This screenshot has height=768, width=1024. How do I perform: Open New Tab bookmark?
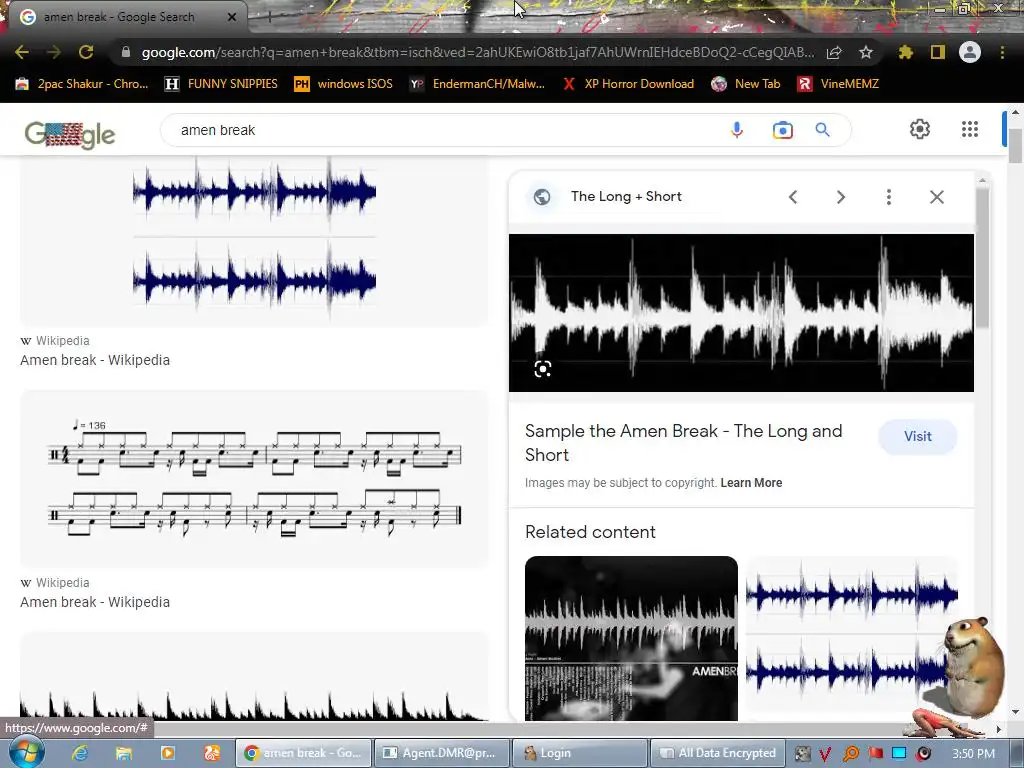(x=746, y=84)
